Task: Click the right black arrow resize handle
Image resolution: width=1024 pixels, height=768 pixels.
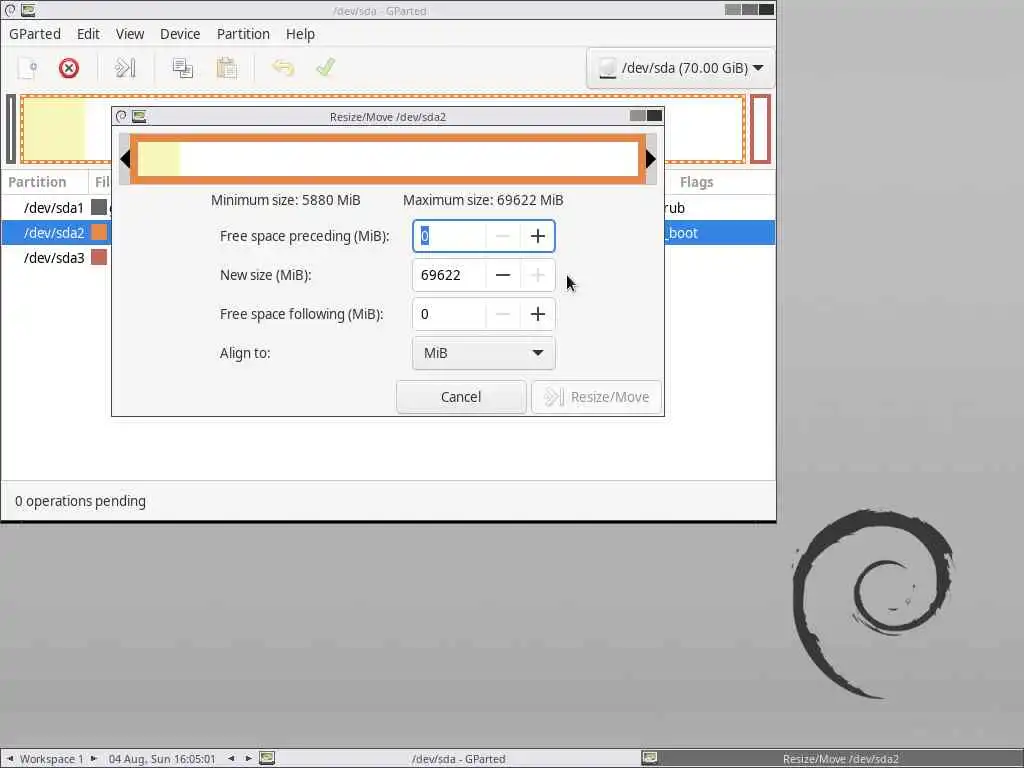Action: click(x=650, y=159)
